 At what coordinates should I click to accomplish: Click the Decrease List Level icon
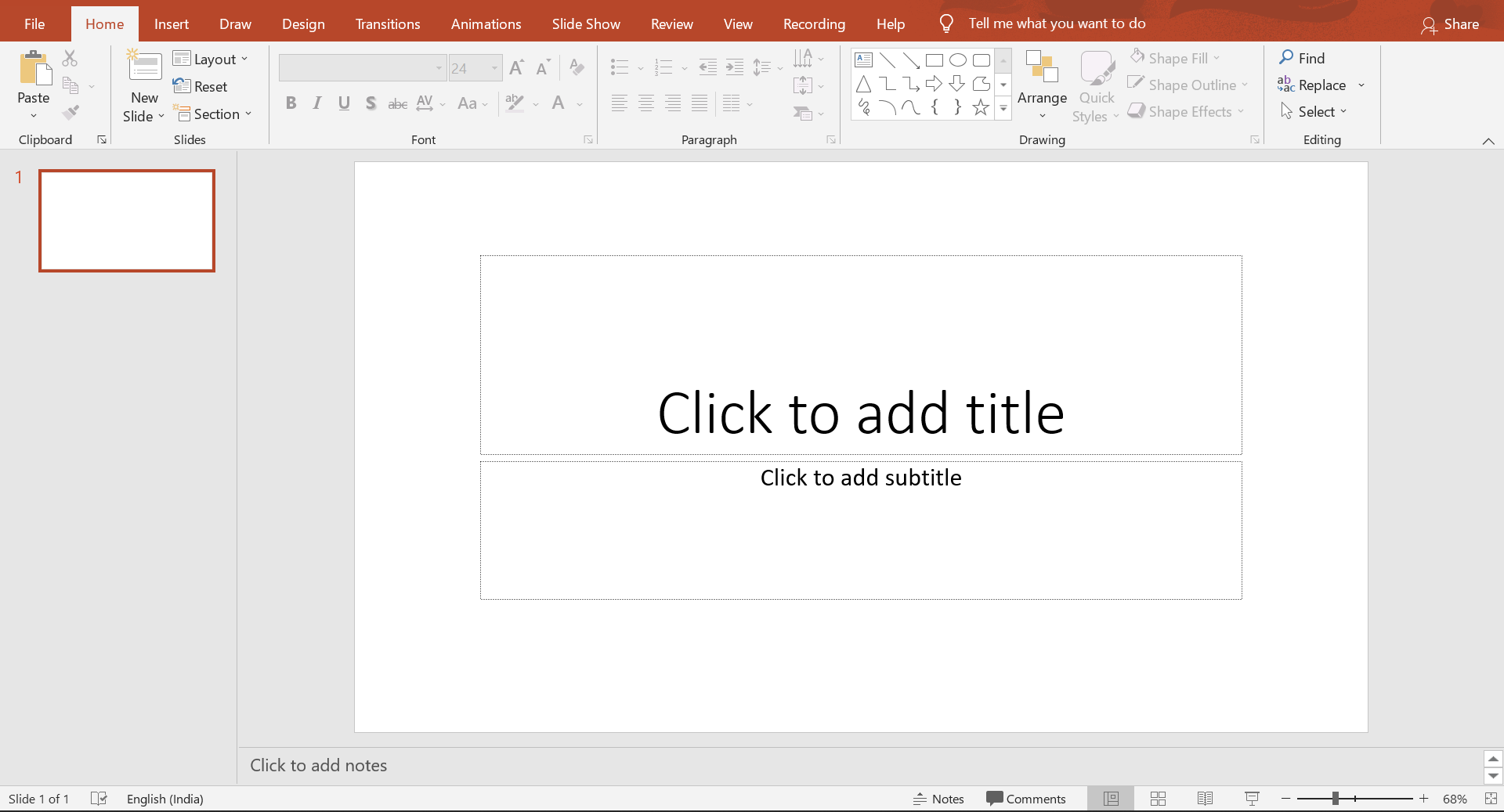point(707,67)
